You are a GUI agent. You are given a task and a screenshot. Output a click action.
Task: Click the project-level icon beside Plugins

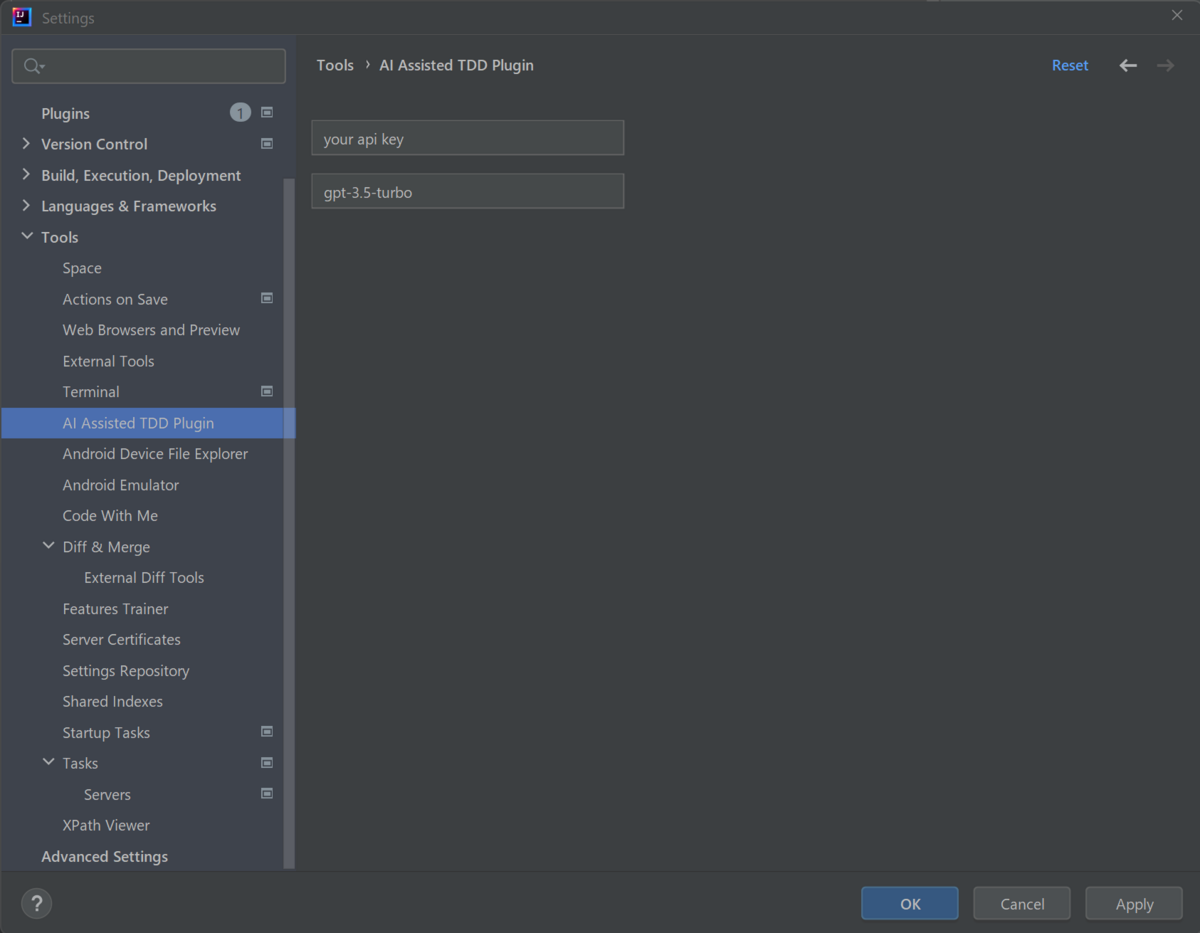tap(267, 113)
